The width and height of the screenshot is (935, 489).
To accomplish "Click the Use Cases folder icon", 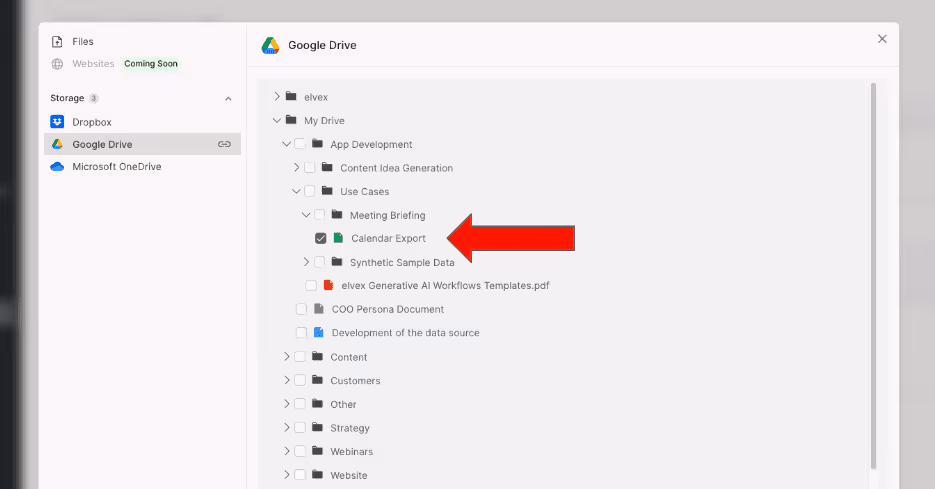I will click(x=327, y=191).
